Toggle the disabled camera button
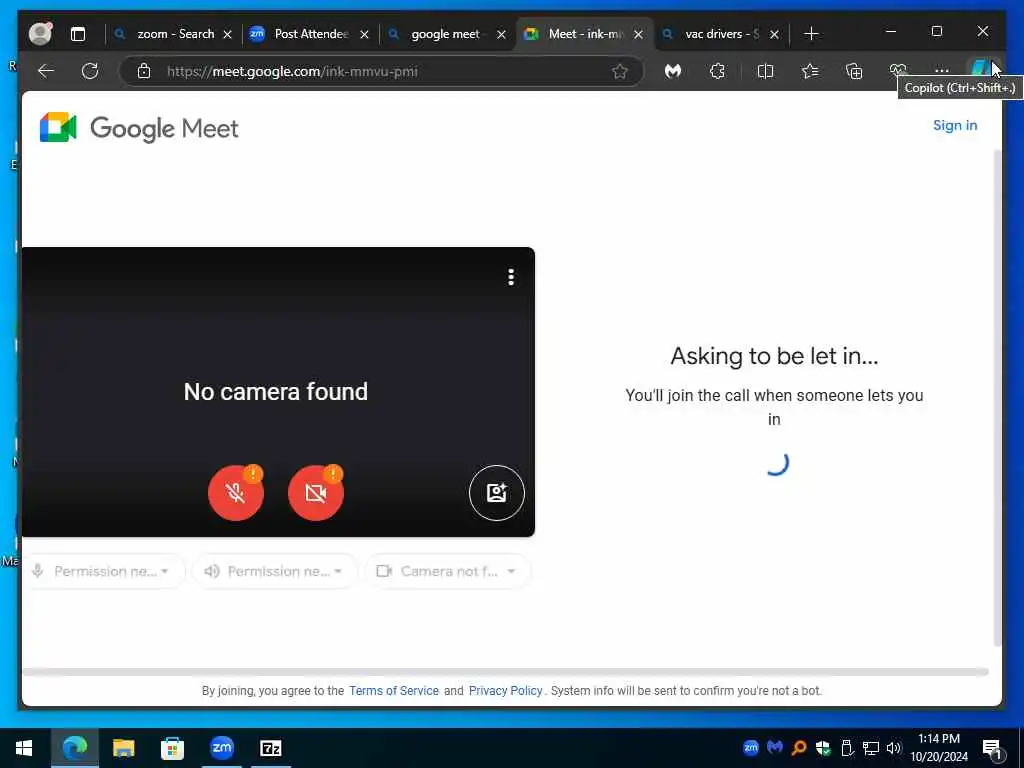 tap(315, 492)
